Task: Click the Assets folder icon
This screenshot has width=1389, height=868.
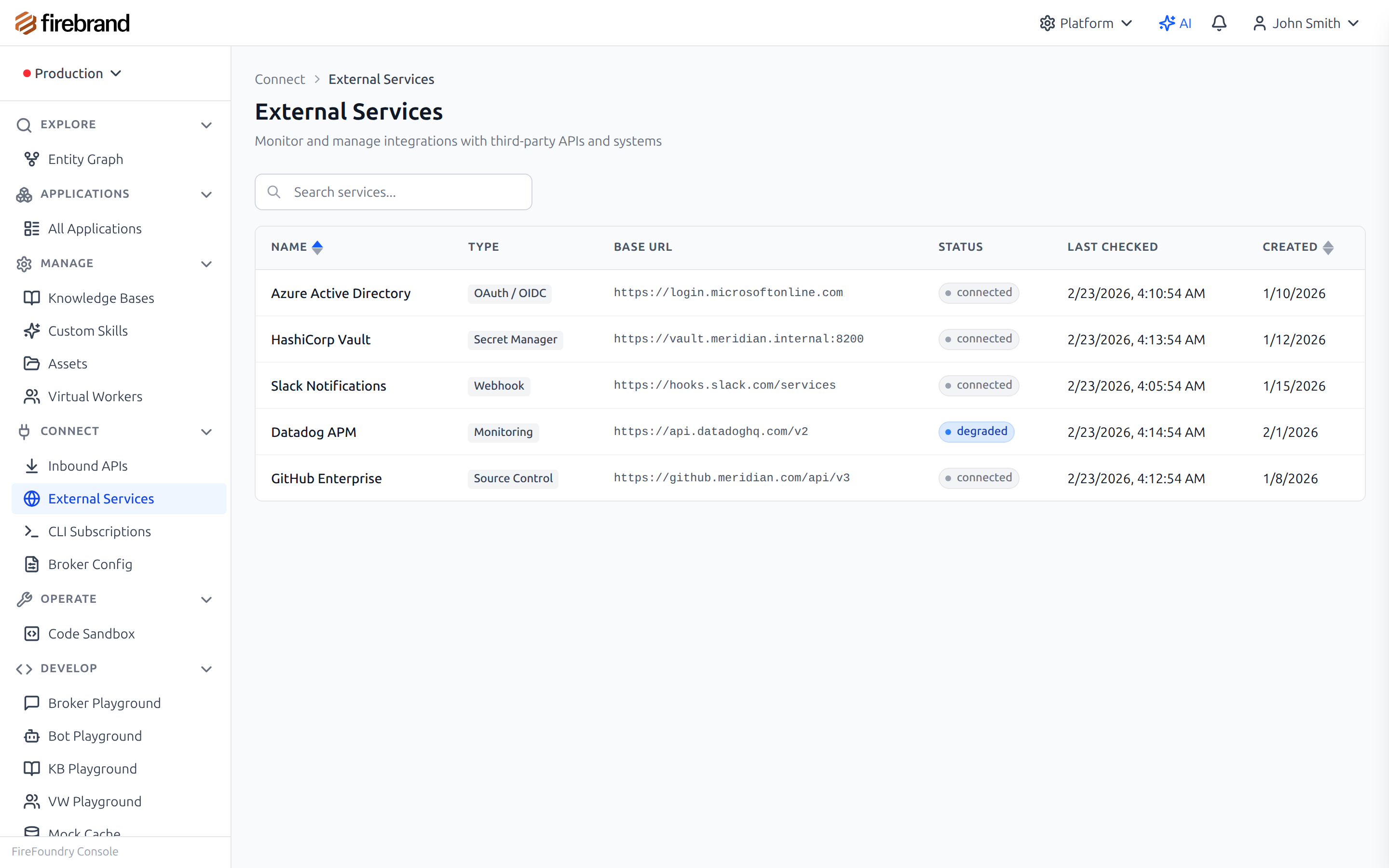Action: point(31,364)
